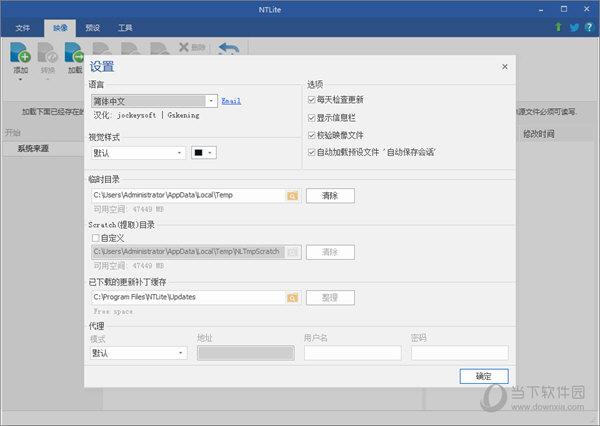Browse folder for Updates cache path
The width and height of the screenshot is (600, 426).
292,298
